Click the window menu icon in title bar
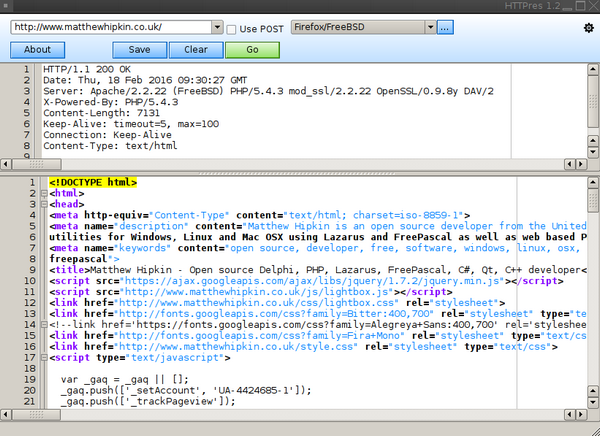 (x=5, y=6)
